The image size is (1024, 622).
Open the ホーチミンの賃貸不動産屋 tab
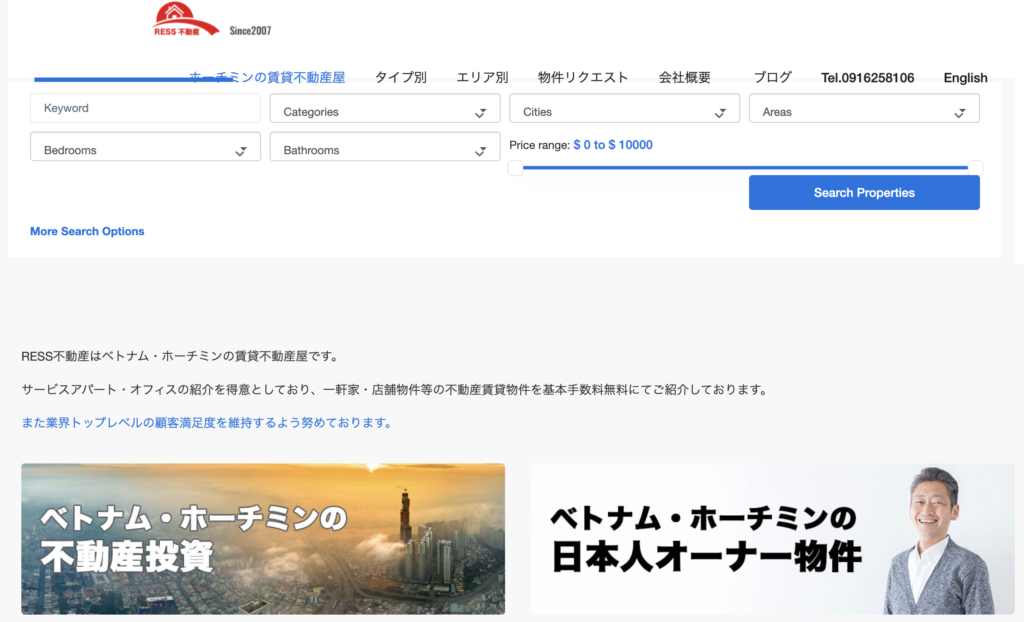click(266, 76)
